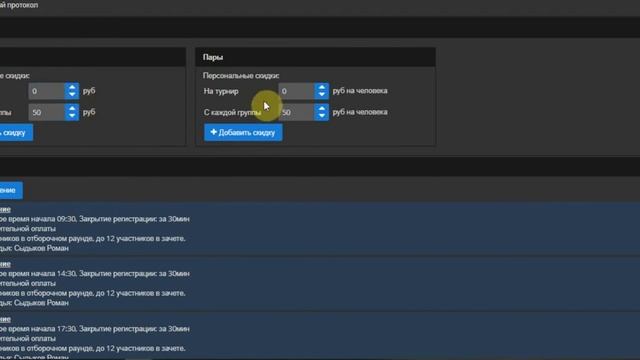Adjust stepper of left panel 50 руб field

pyautogui.click(x=72, y=112)
